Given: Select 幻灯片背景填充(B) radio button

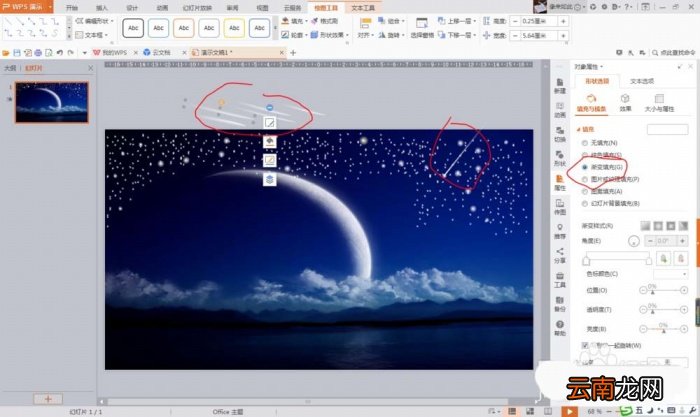Looking at the screenshot, I should coord(584,203).
